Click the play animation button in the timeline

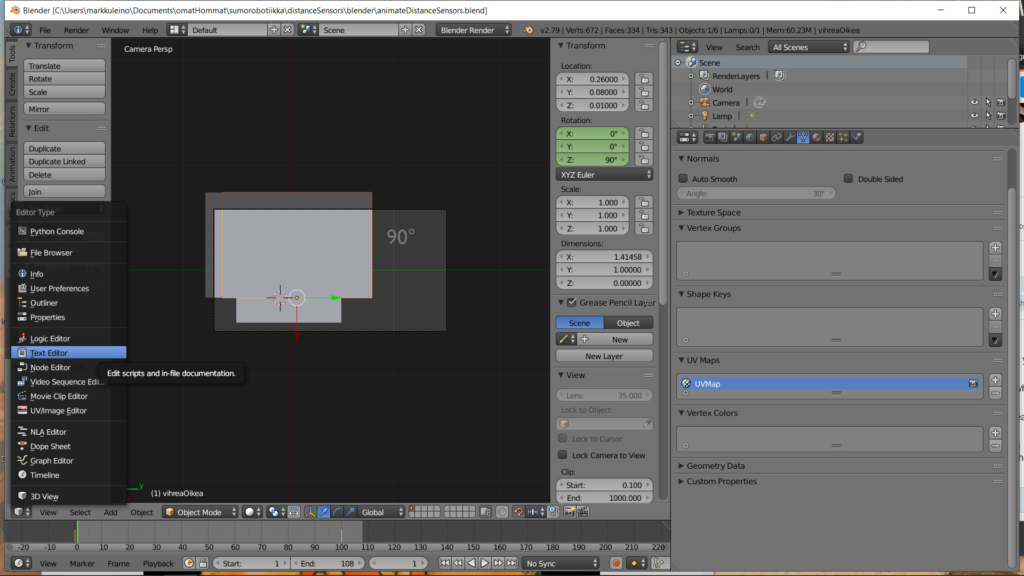(485, 564)
